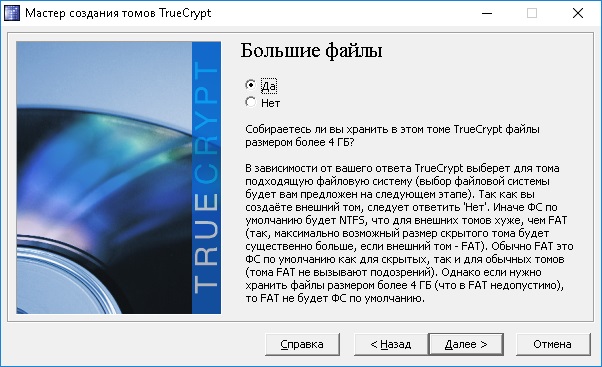Select the 'Нет' radio button
Image resolution: width=602 pixels, height=367 pixels.
250,102
